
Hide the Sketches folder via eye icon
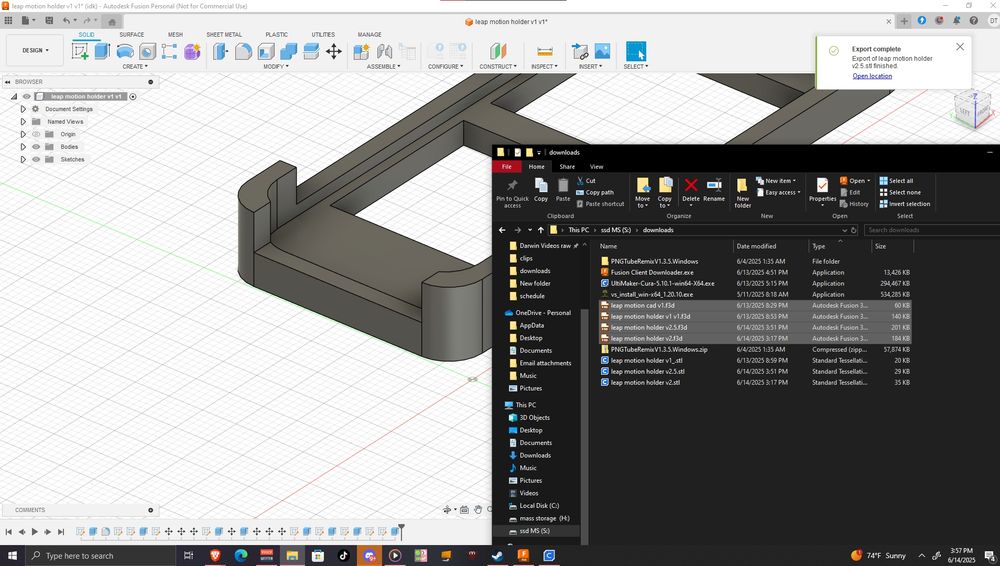tap(36, 160)
